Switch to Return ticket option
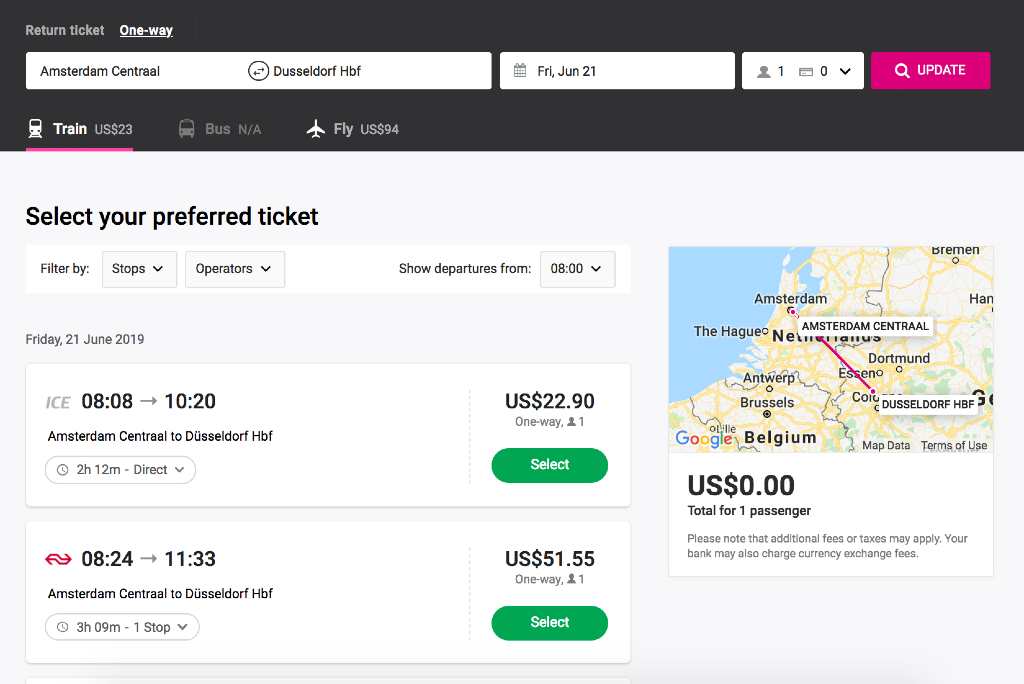The height and width of the screenshot is (684, 1024). point(65,30)
